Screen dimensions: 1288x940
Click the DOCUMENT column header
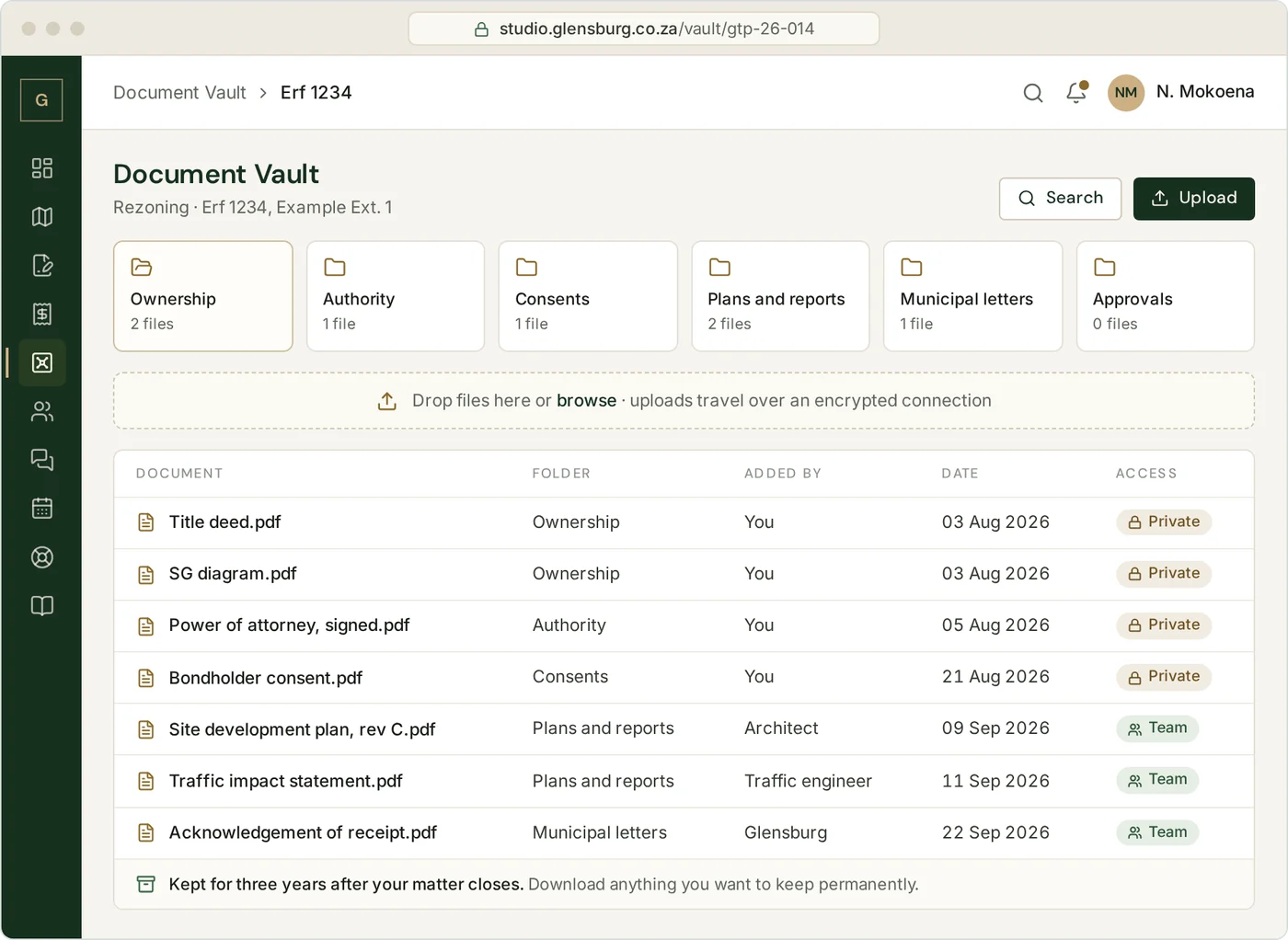(179, 474)
